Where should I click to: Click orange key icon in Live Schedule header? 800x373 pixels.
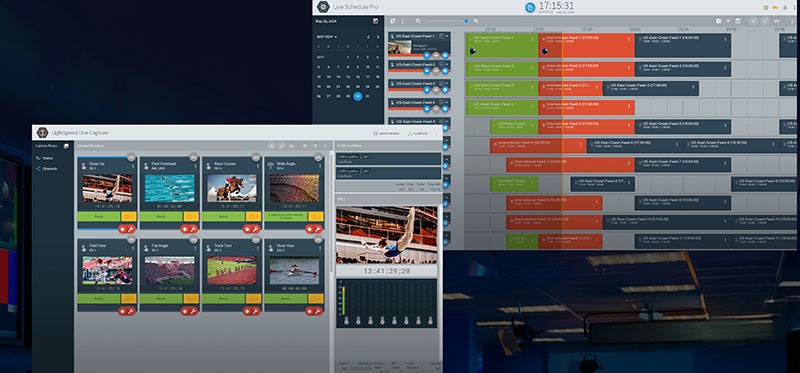point(775,7)
